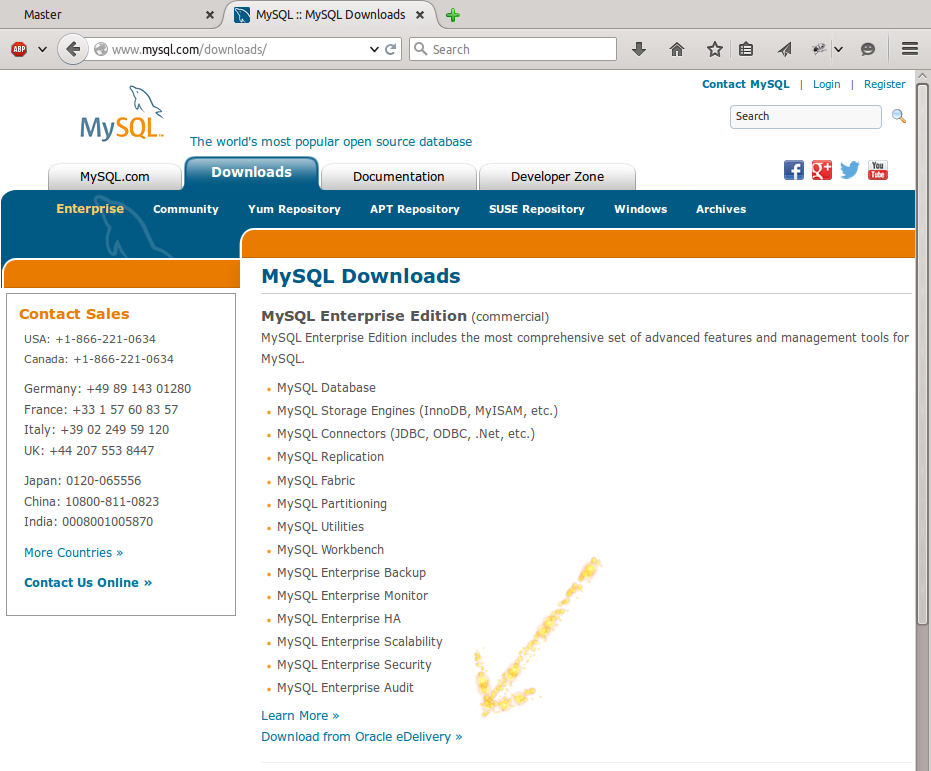The image size is (931, 771).
Task: Follow the Learn More » link
Action: pos(300,716)
